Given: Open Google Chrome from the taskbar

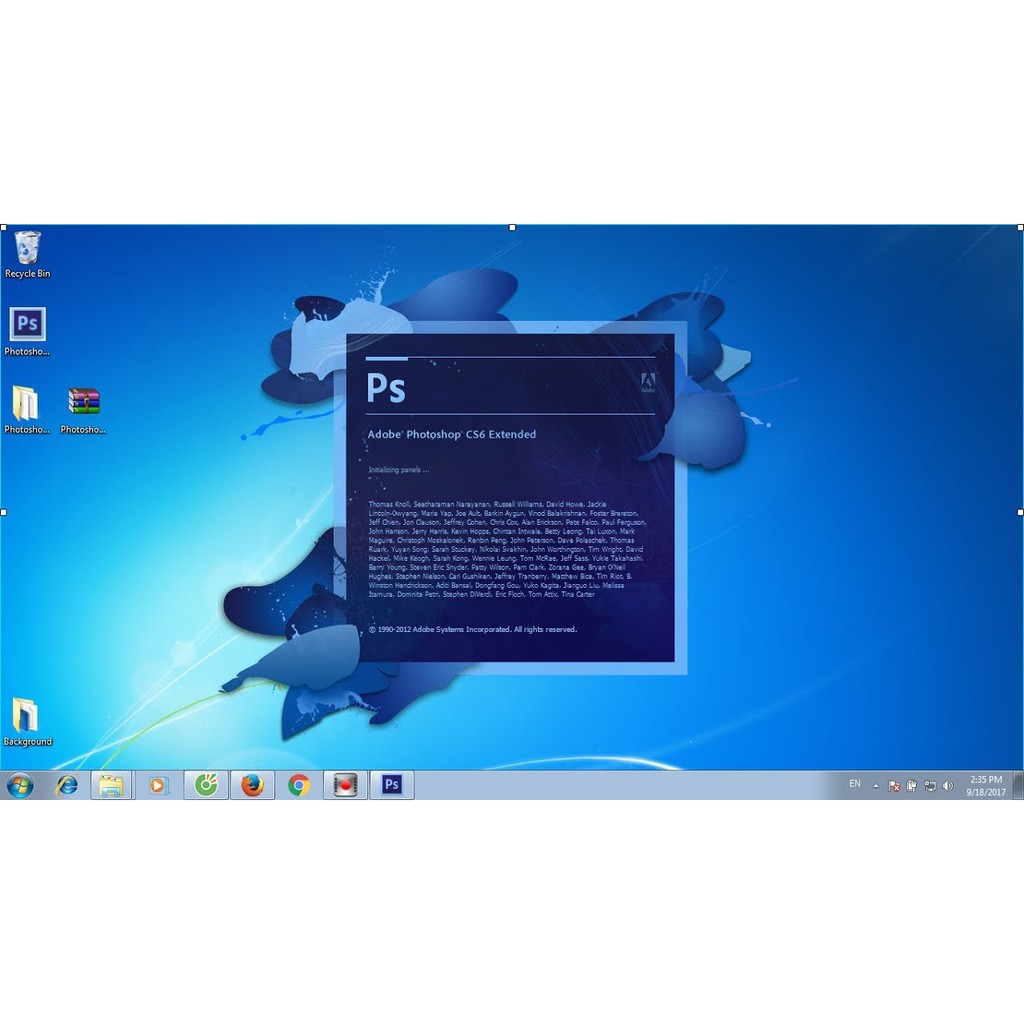Looking at the screenshot, I should (298, 785).
